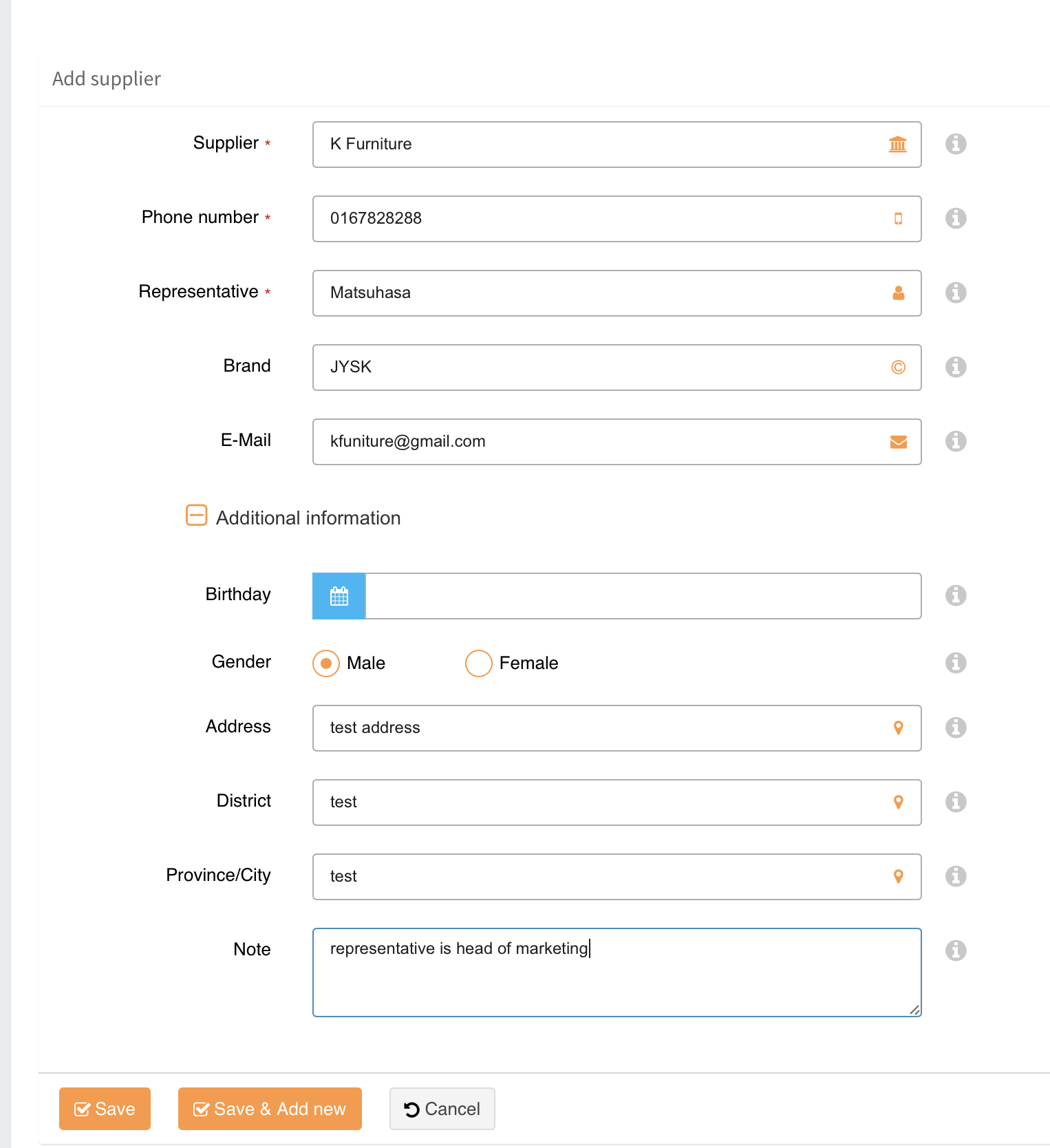Viewport: 1050px width, 1148px height.
Task: Collapse the Additional information section
Action: tap(197, 515)
